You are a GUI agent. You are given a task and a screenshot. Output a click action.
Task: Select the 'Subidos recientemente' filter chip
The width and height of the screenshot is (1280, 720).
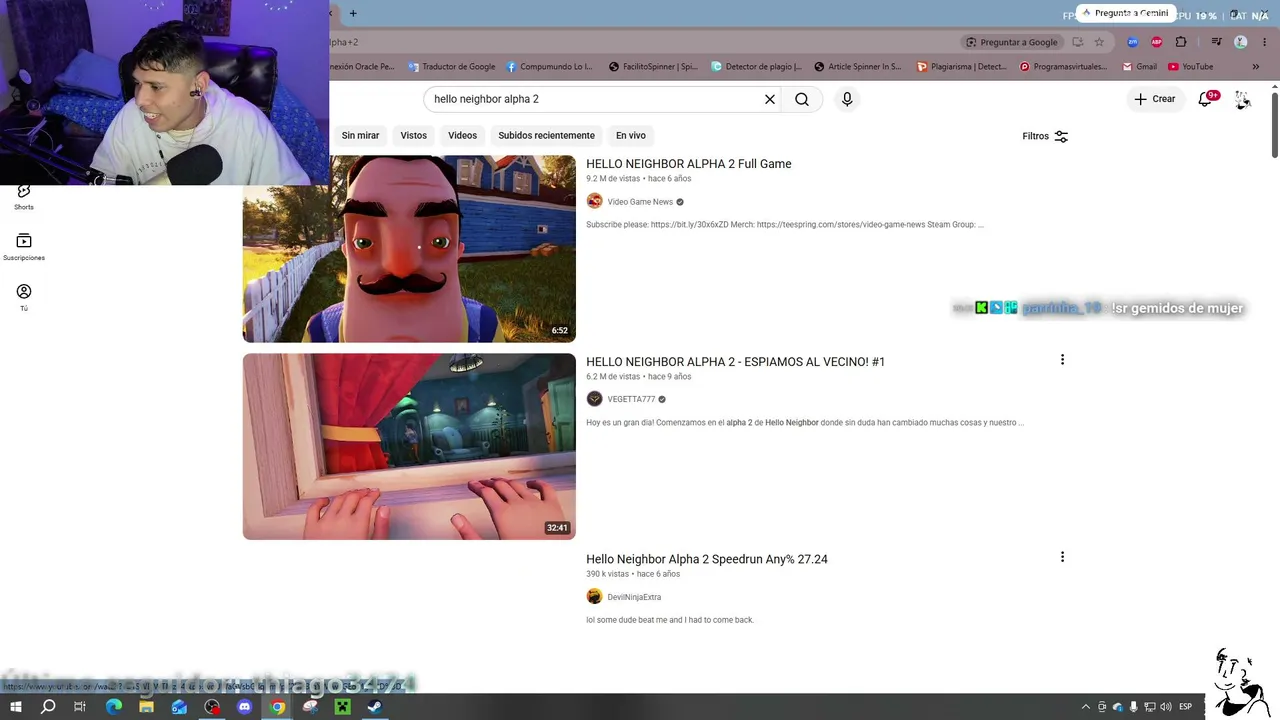[546, 135]
